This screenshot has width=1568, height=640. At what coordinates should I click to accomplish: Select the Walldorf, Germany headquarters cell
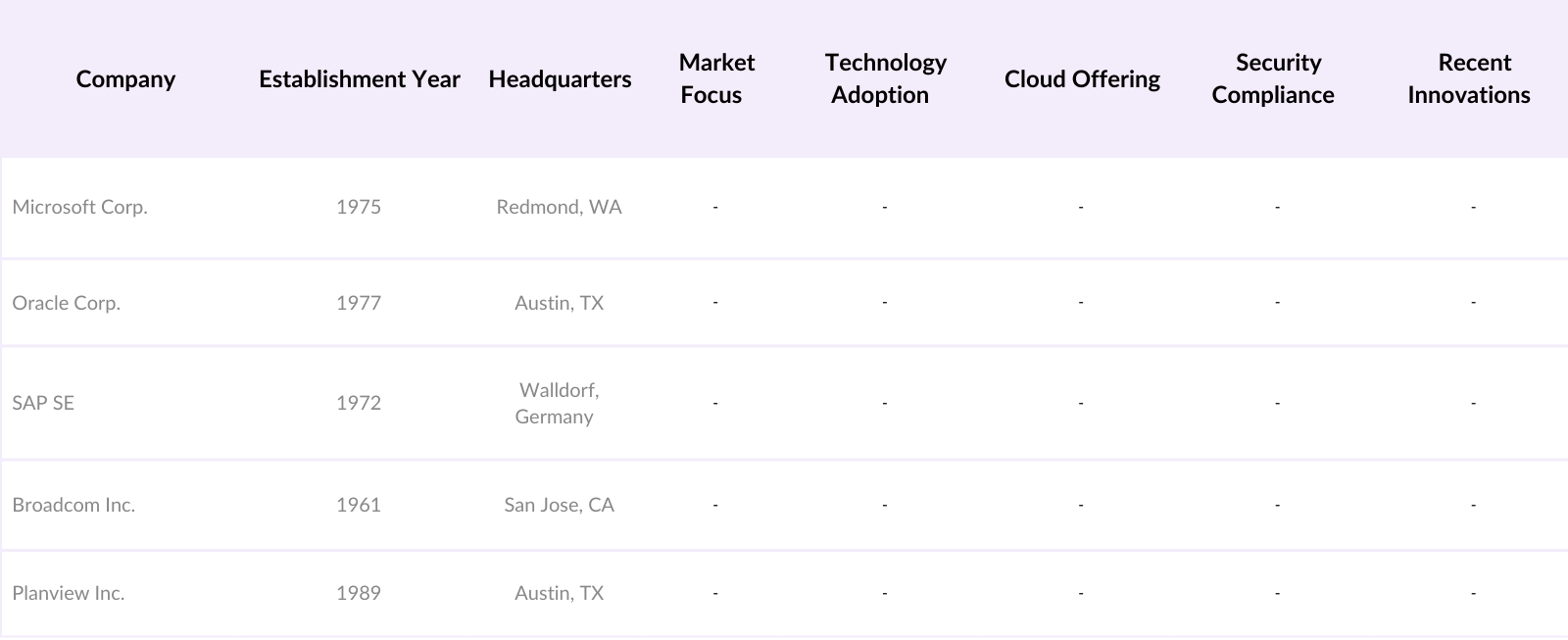pyautogui.click(x=558, y=403)
